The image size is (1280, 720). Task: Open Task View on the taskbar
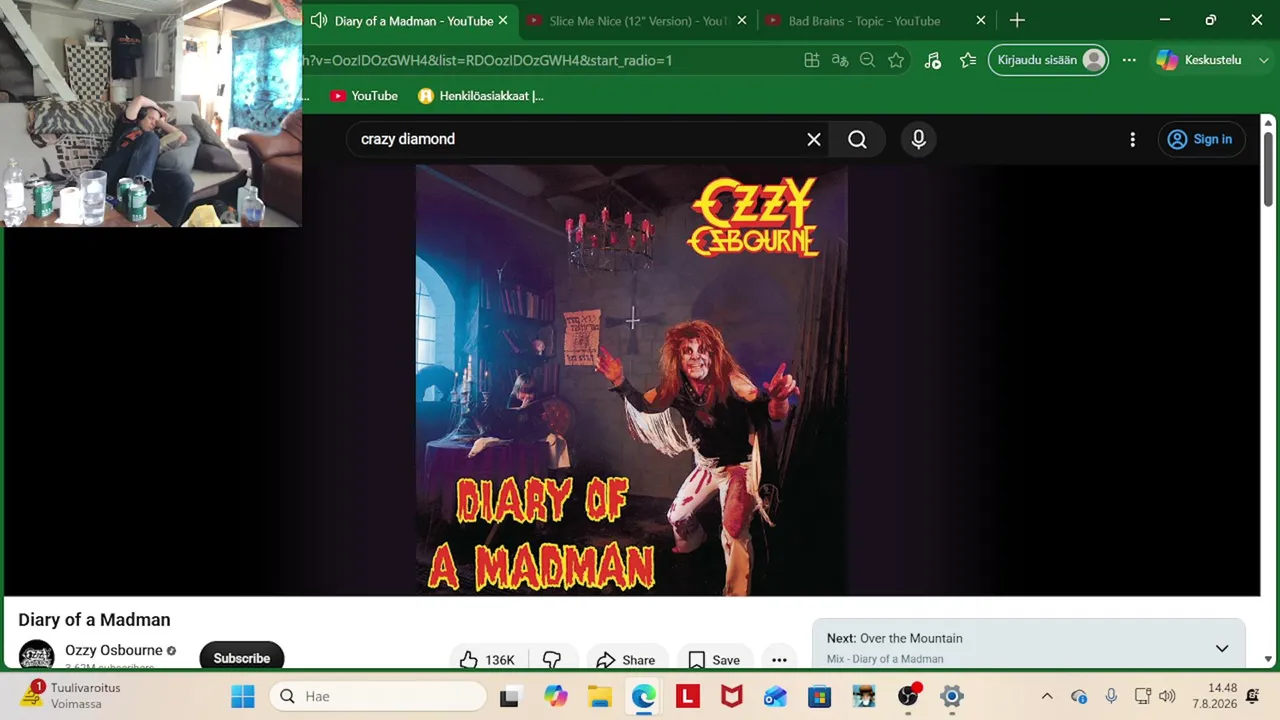coord(509,696)
